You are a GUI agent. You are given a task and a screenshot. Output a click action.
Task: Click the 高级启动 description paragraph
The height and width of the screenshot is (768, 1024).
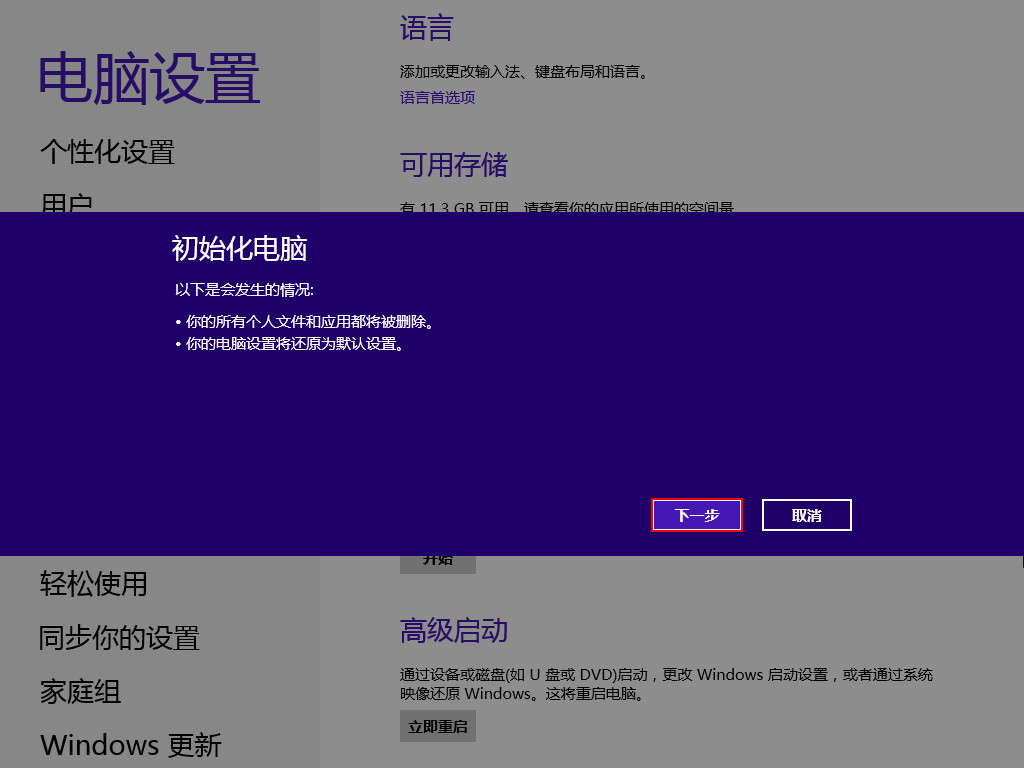click(x=665, y=684)
